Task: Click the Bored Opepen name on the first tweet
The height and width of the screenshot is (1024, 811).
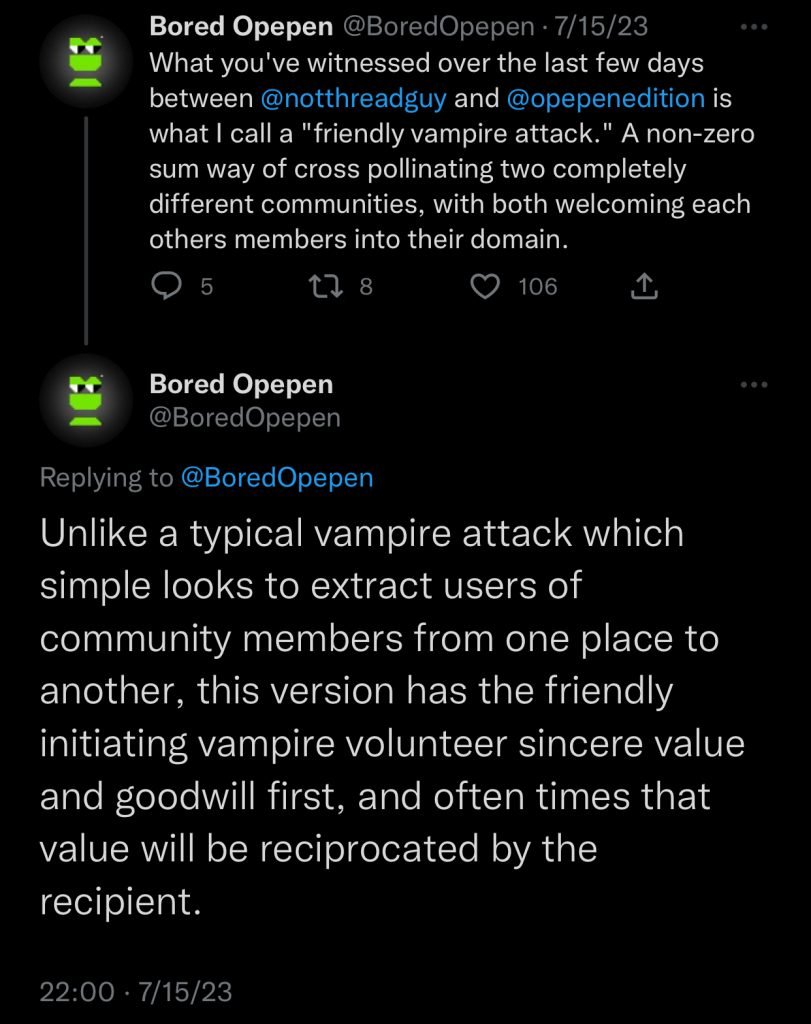Action: (x=240, y=28)
